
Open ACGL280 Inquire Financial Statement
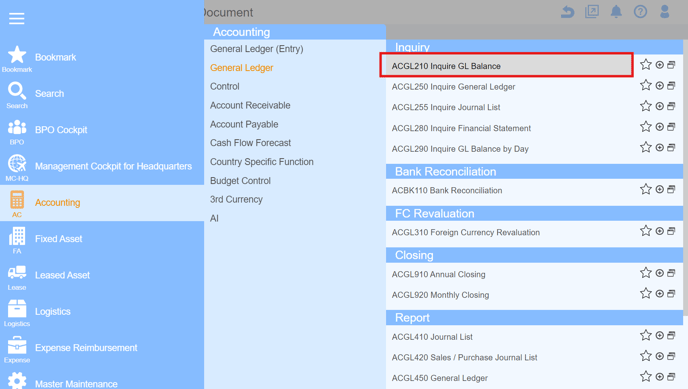click(461, 128)
